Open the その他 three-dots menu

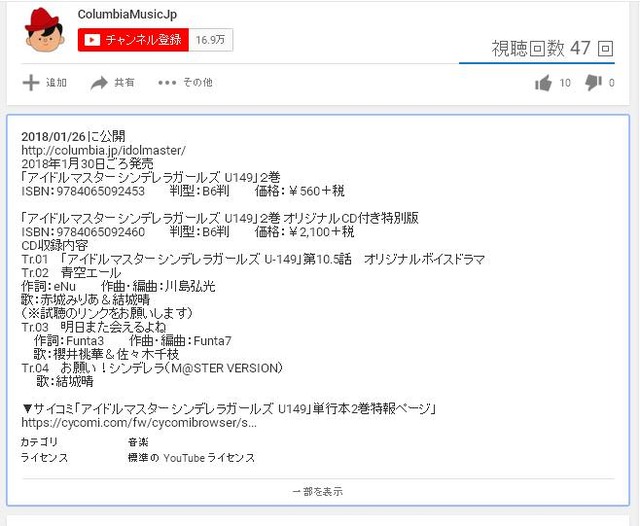point(185,83)
